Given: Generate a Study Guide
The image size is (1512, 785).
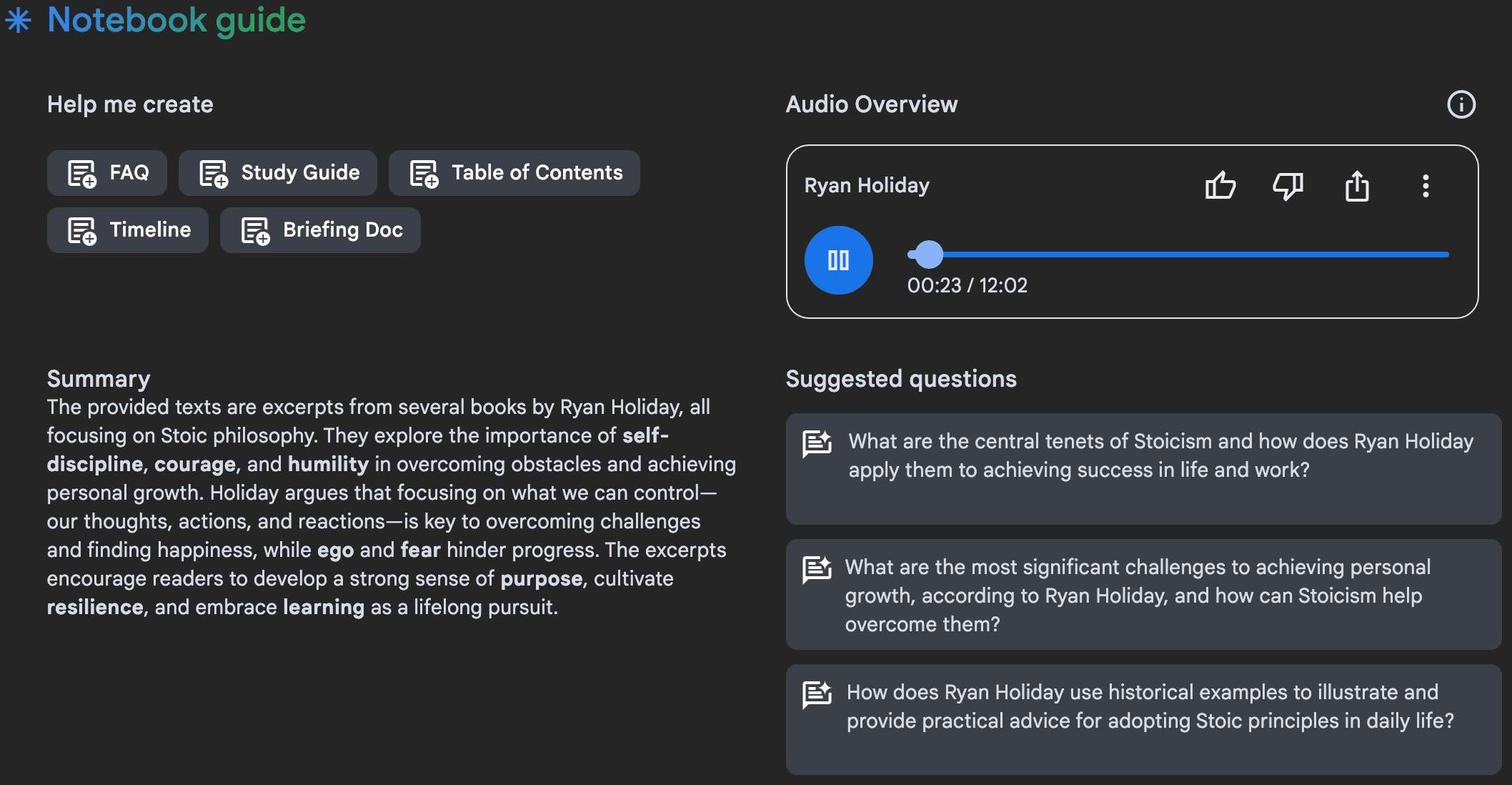Looking at the screenshot, I should click(278, 173).
